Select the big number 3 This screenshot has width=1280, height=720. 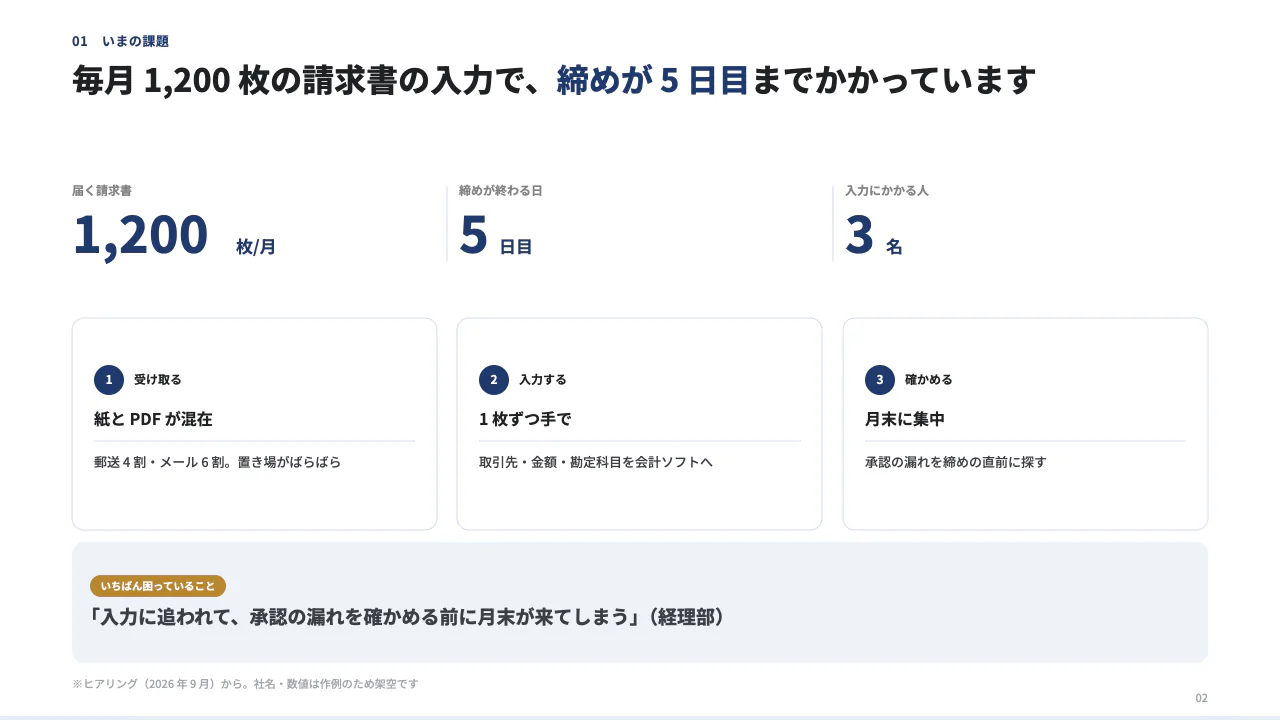(x=860, y=235)
